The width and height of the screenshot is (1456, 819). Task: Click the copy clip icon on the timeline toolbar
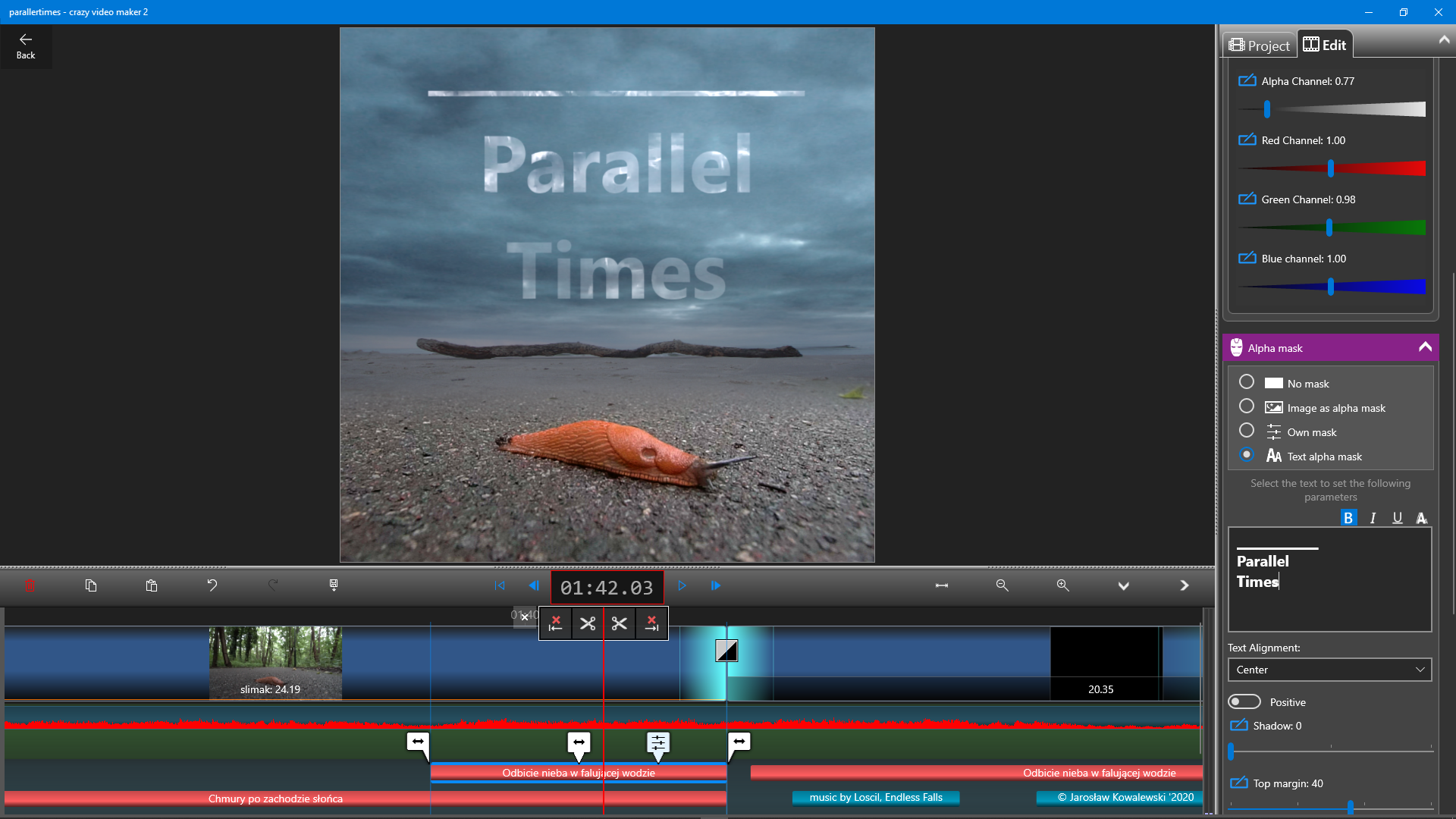pyautogui.click(x=92, y=585)
